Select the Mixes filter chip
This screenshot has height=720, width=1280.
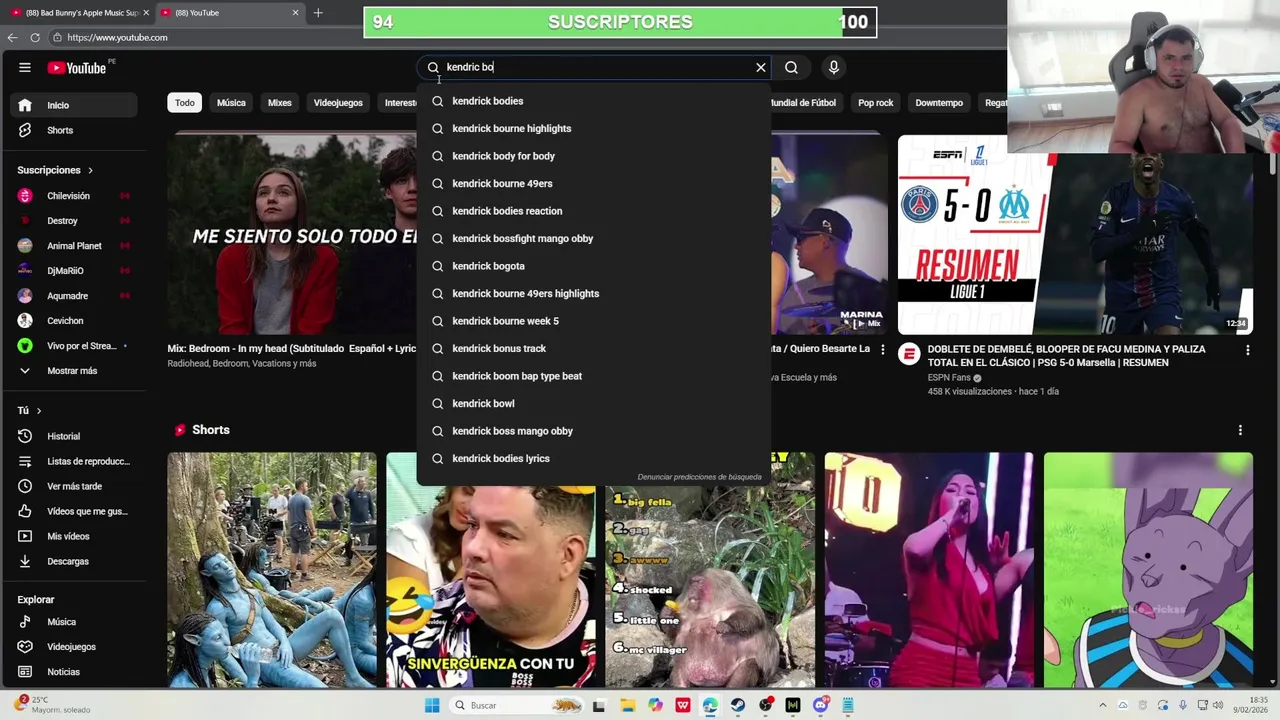pos(280,103)
